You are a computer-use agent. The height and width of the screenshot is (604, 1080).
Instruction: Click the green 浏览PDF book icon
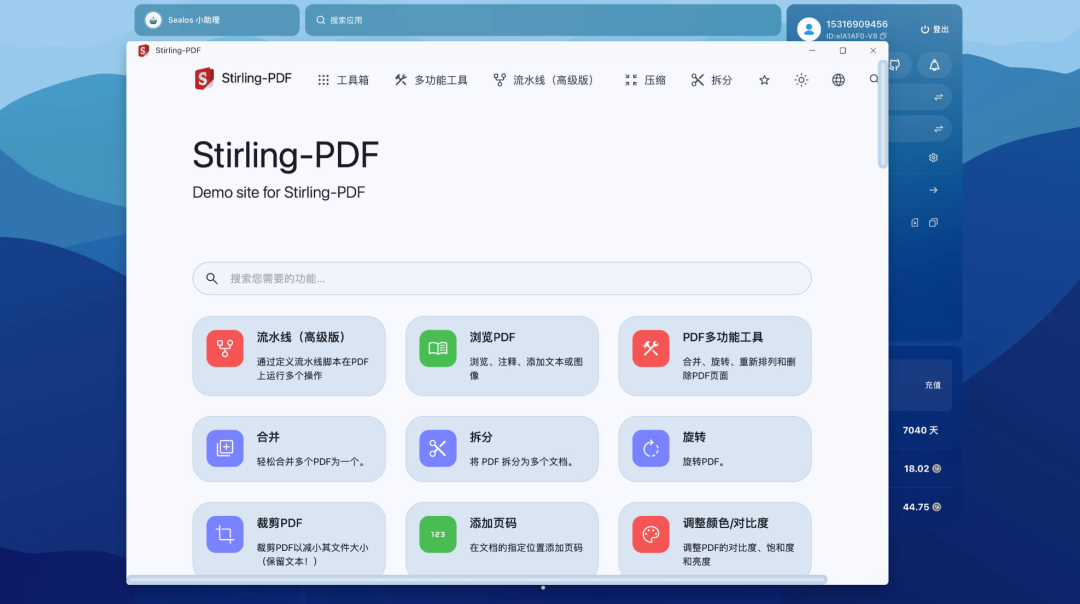[437, 348]
